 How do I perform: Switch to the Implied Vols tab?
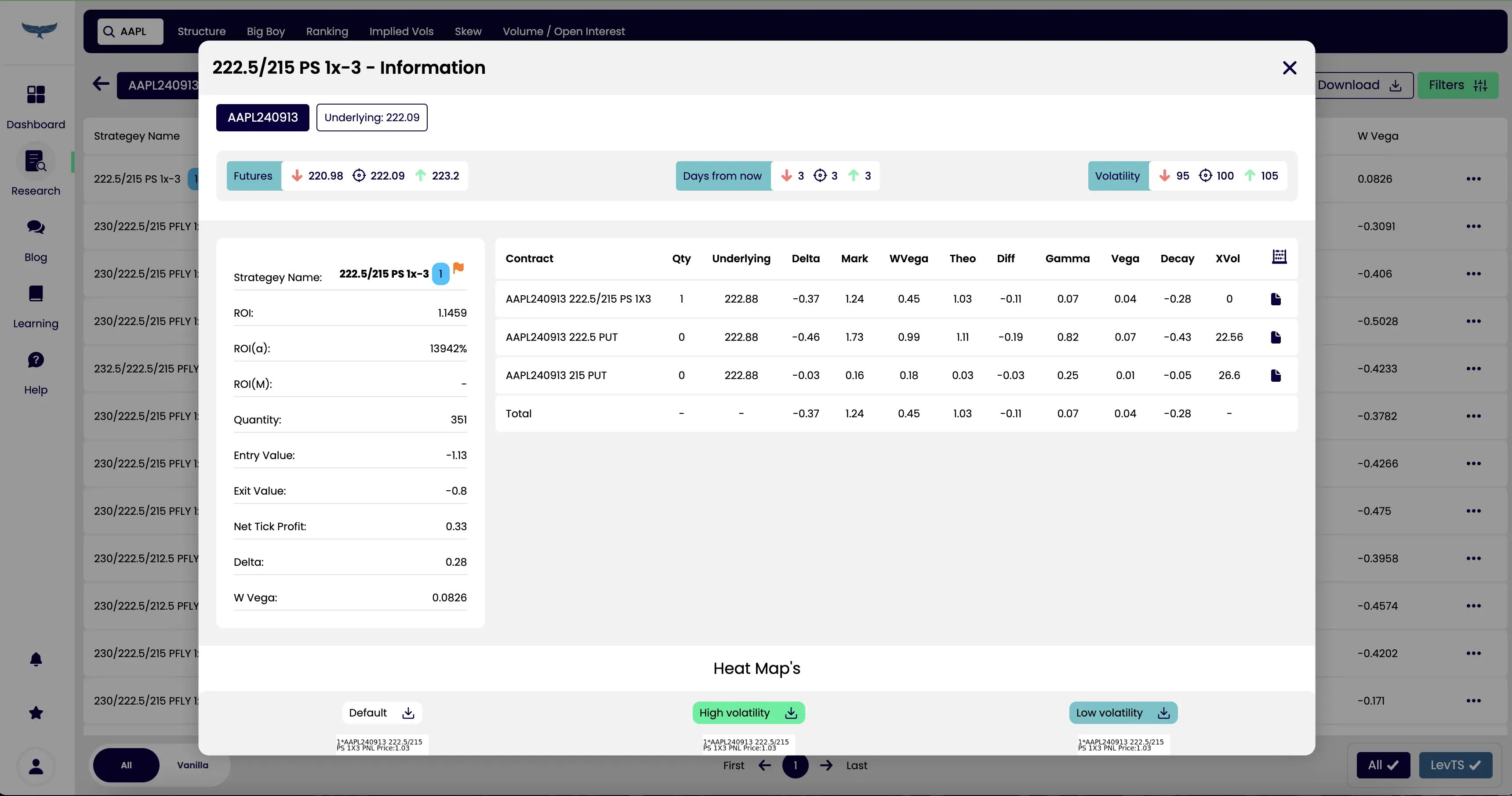pyautogui.click(x=401, y=32)
